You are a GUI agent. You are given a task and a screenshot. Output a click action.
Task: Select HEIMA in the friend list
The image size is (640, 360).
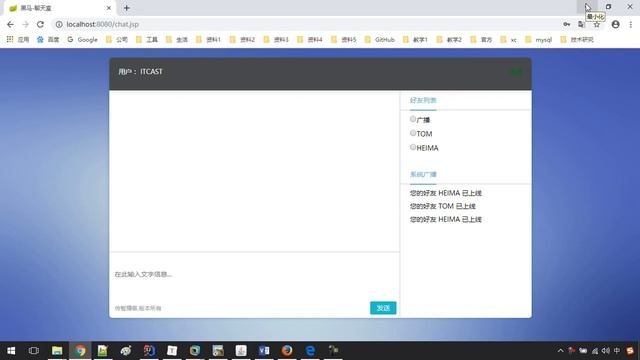(413, 147)
